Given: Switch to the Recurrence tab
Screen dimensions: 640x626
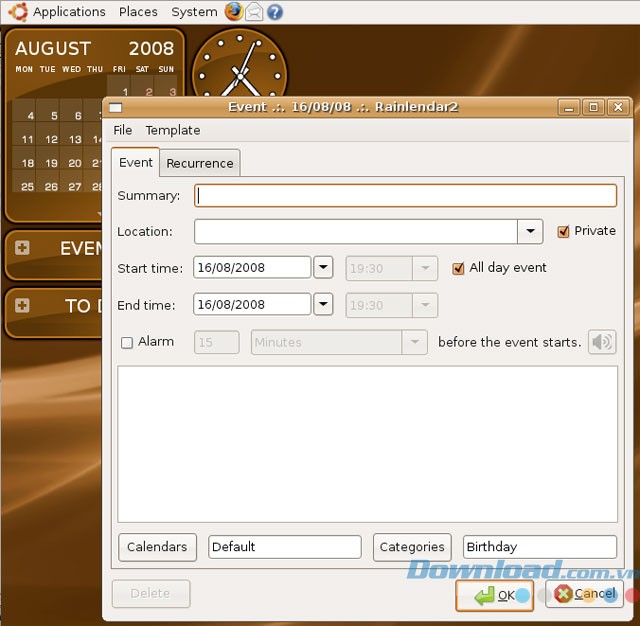Looking at the screenshot, I should tap(200, 163).
